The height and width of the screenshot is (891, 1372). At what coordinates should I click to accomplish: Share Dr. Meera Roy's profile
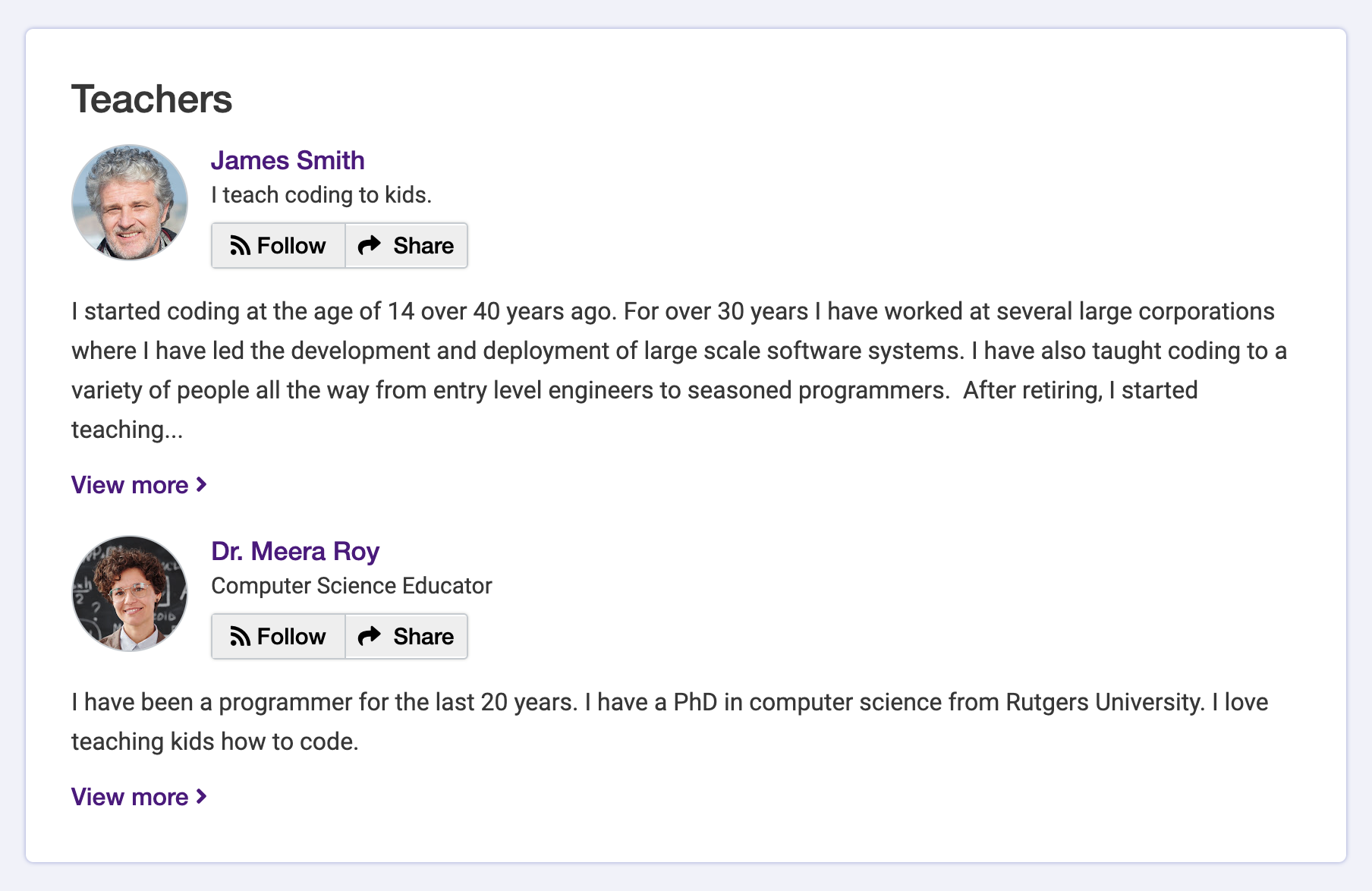tap(407, 636)
